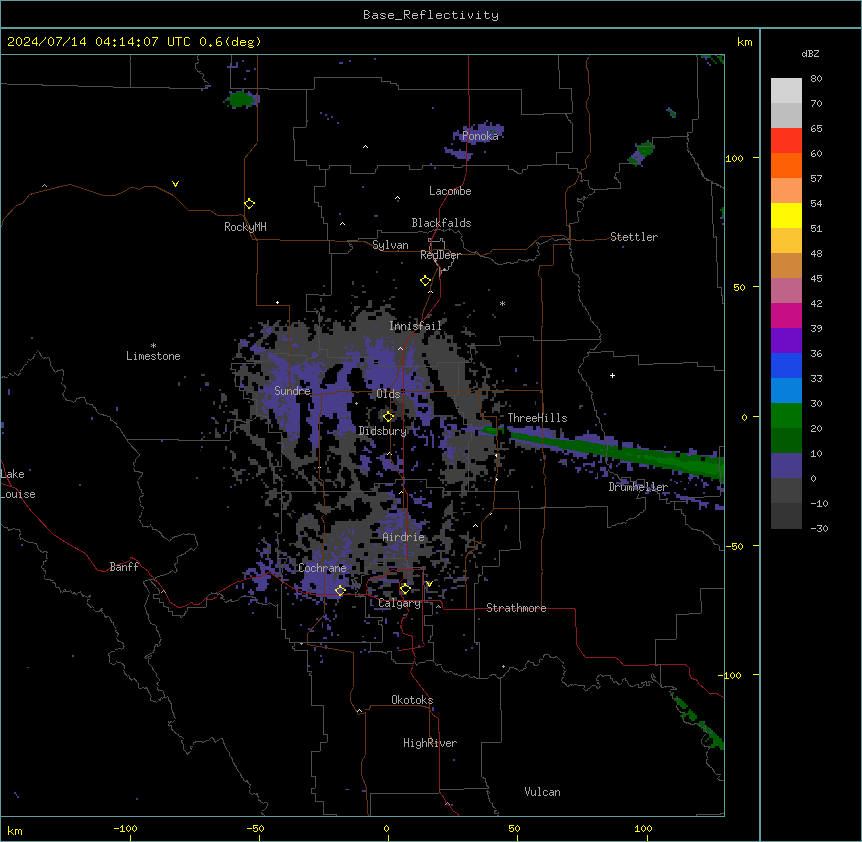
Task: Click the Vulcan label
Action: (x=543, y=792)
